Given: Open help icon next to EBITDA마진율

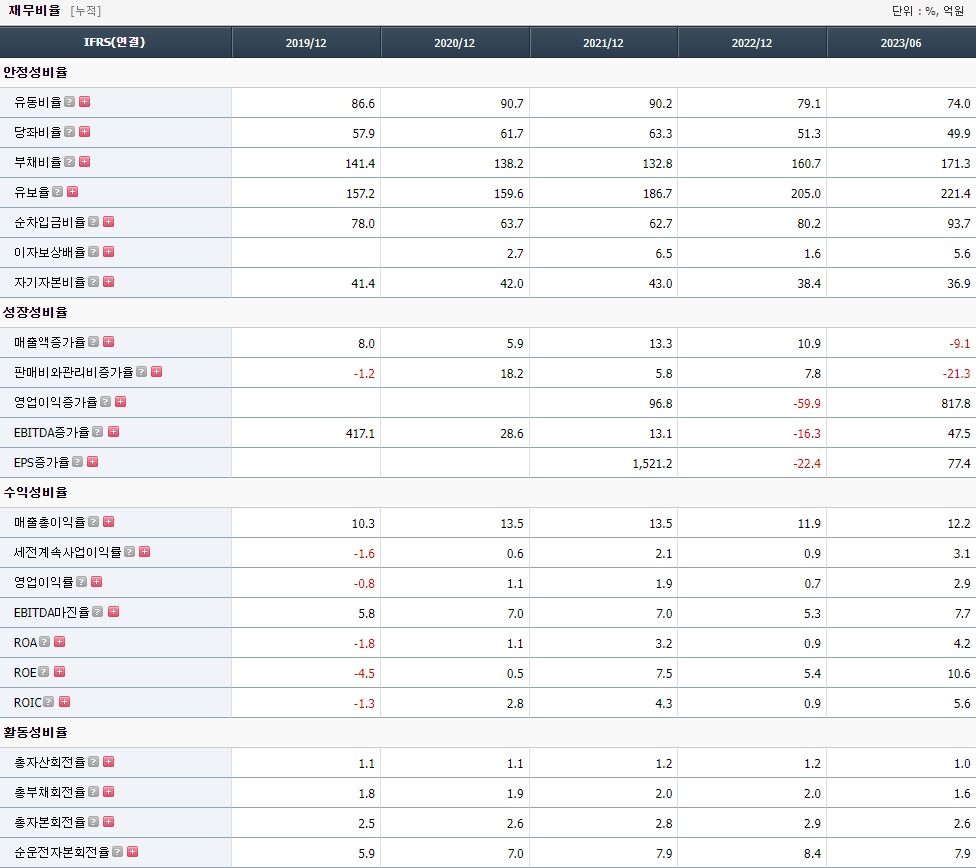Looking at the screenshot, I should point(98,611).
